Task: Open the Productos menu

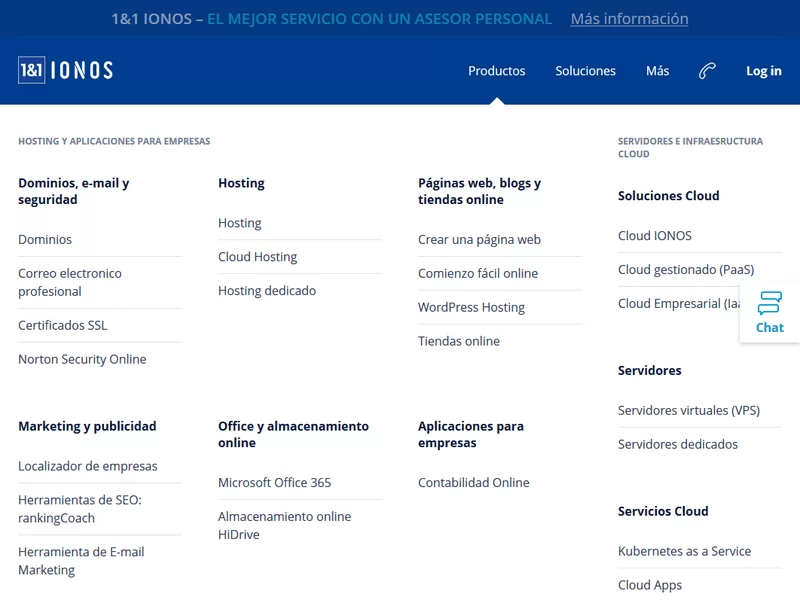Action: click(496, 70)
